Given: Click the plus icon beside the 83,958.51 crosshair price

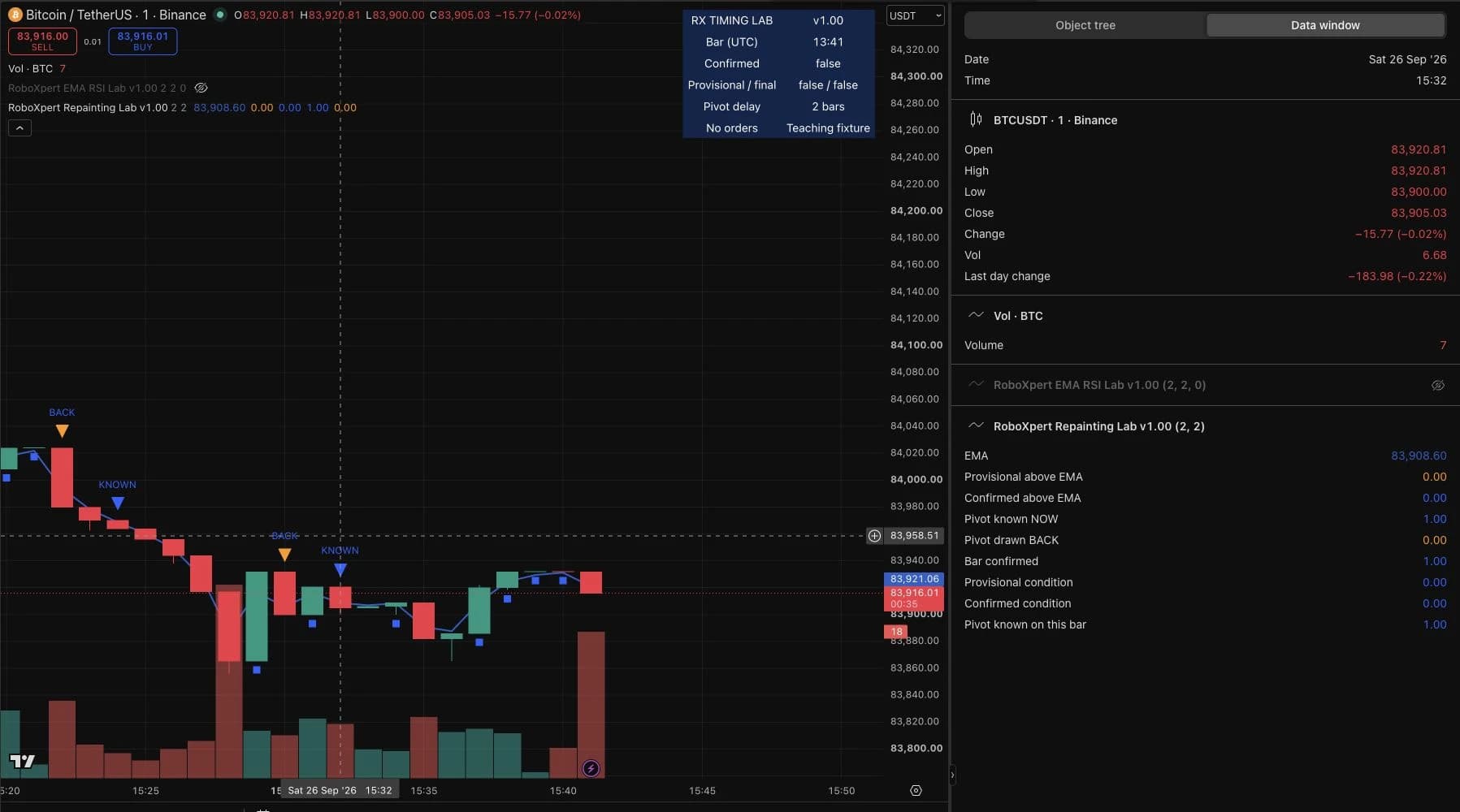Looking at the screenshot, I should coord(874,536).
